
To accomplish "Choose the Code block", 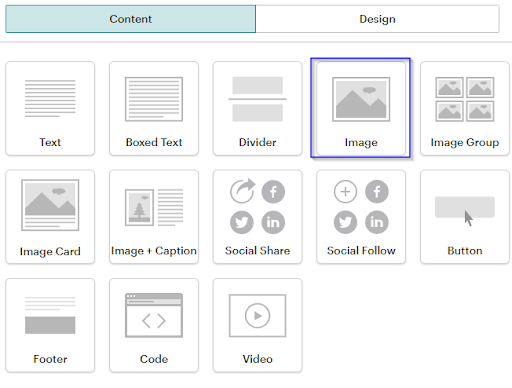I will pos(154,326).
